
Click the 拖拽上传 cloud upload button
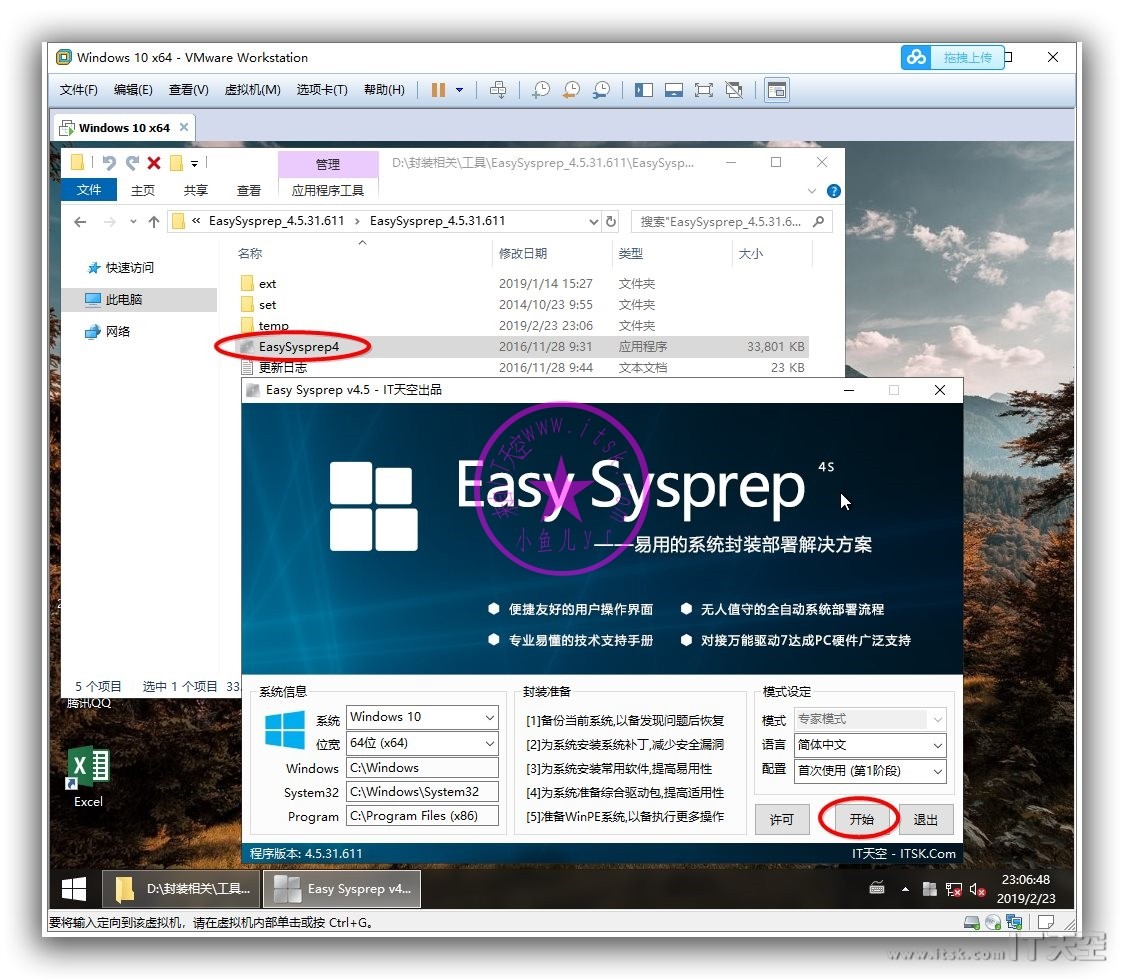[x=952, y=57]
